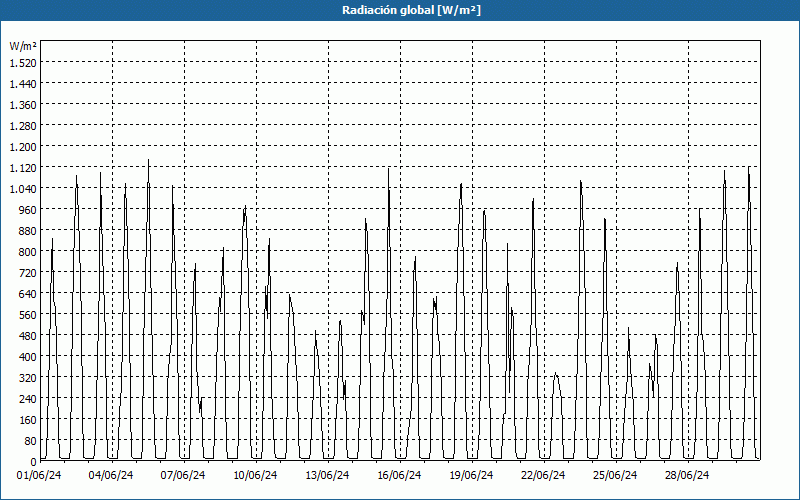Screen dimensions: 800x500
Task: Click the 1.440 axis value
Action: point(23,83)
